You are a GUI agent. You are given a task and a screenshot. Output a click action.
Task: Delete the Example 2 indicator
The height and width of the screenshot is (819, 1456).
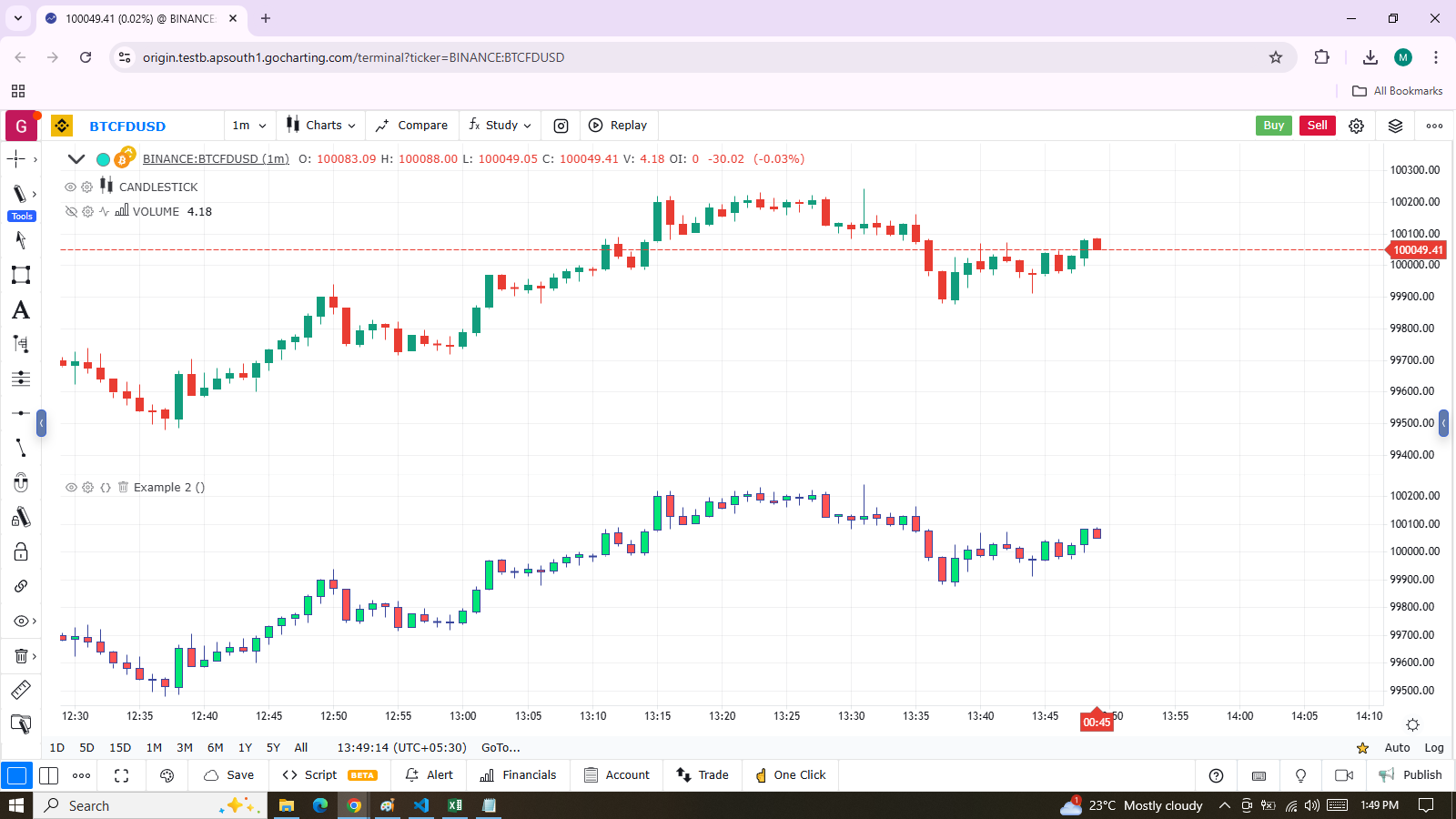(x=123, y=488)
